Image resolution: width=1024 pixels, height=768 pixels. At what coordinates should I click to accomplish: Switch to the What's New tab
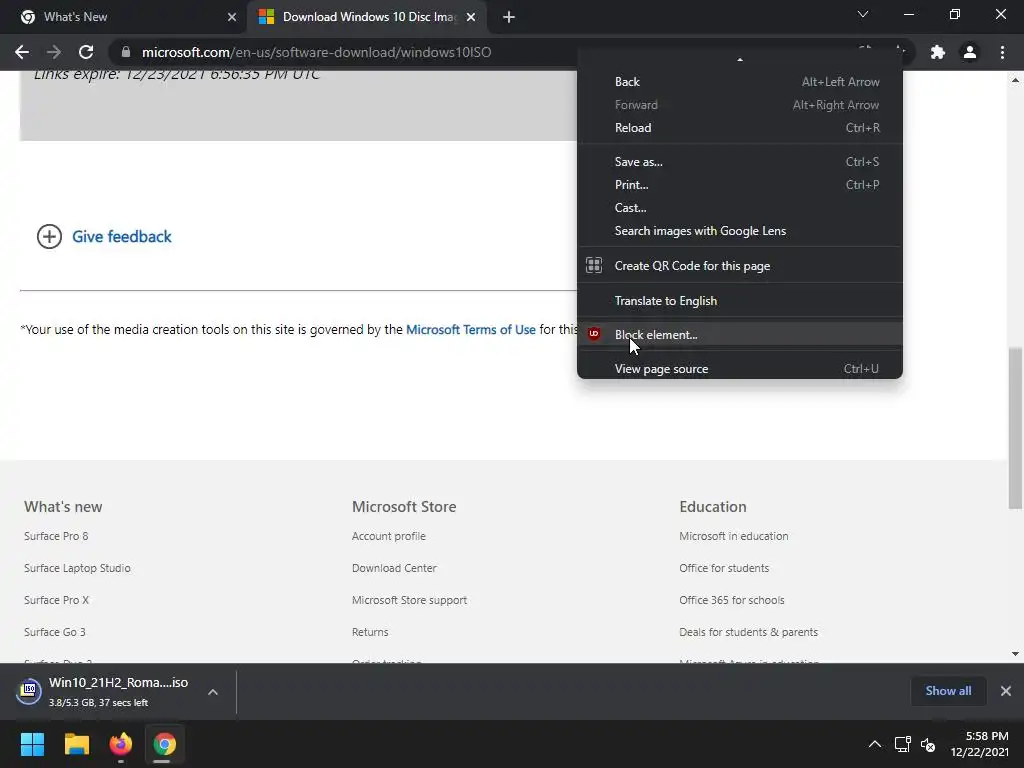click(124, 17)
